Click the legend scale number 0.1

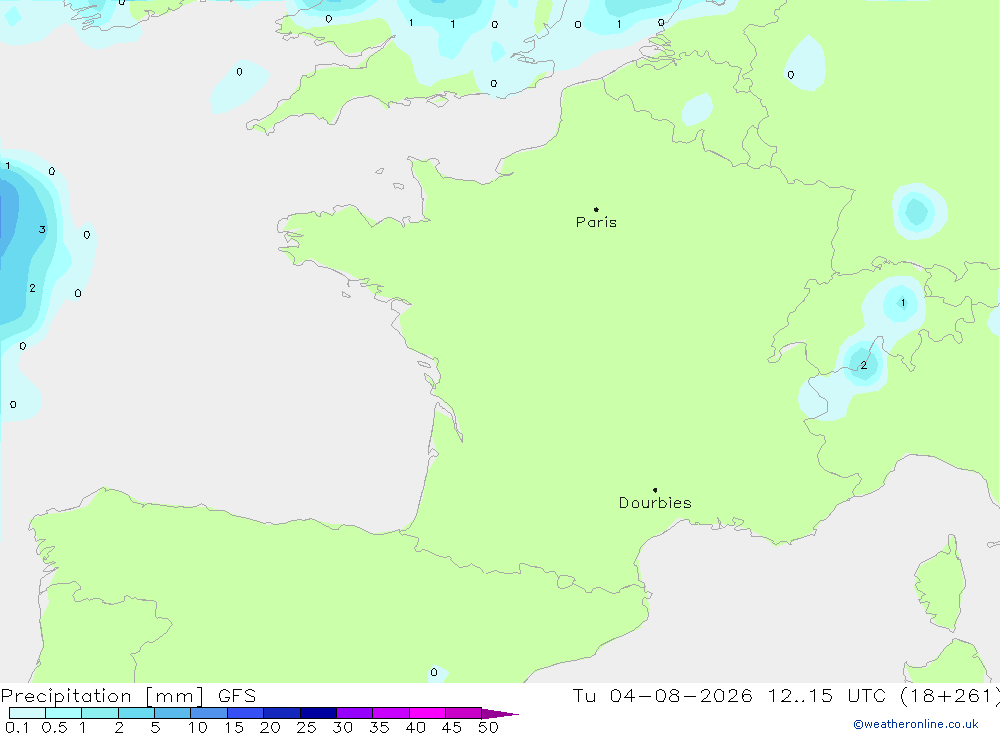tap(17, 727)
